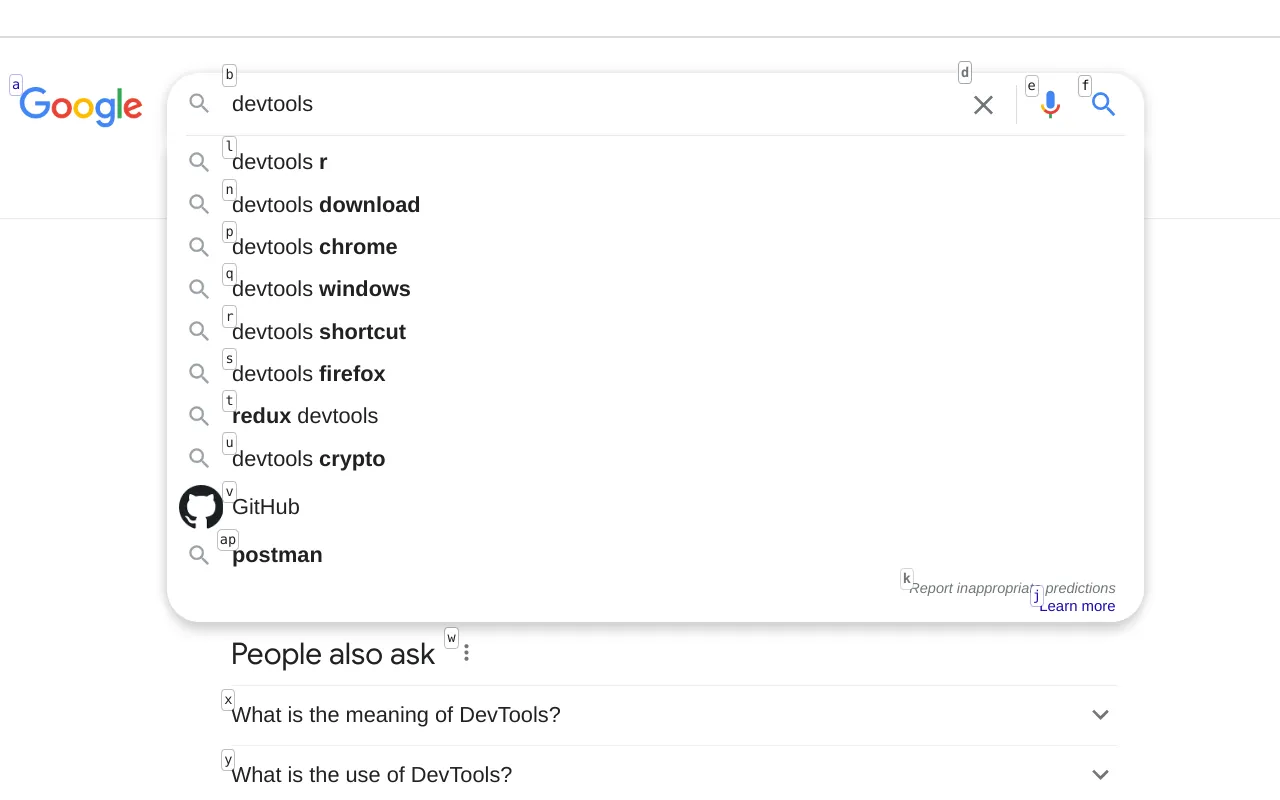Viewport: 1280px width, 800px height.
Task: Click the blue search magnifier button
Action: click(1103, 104)
